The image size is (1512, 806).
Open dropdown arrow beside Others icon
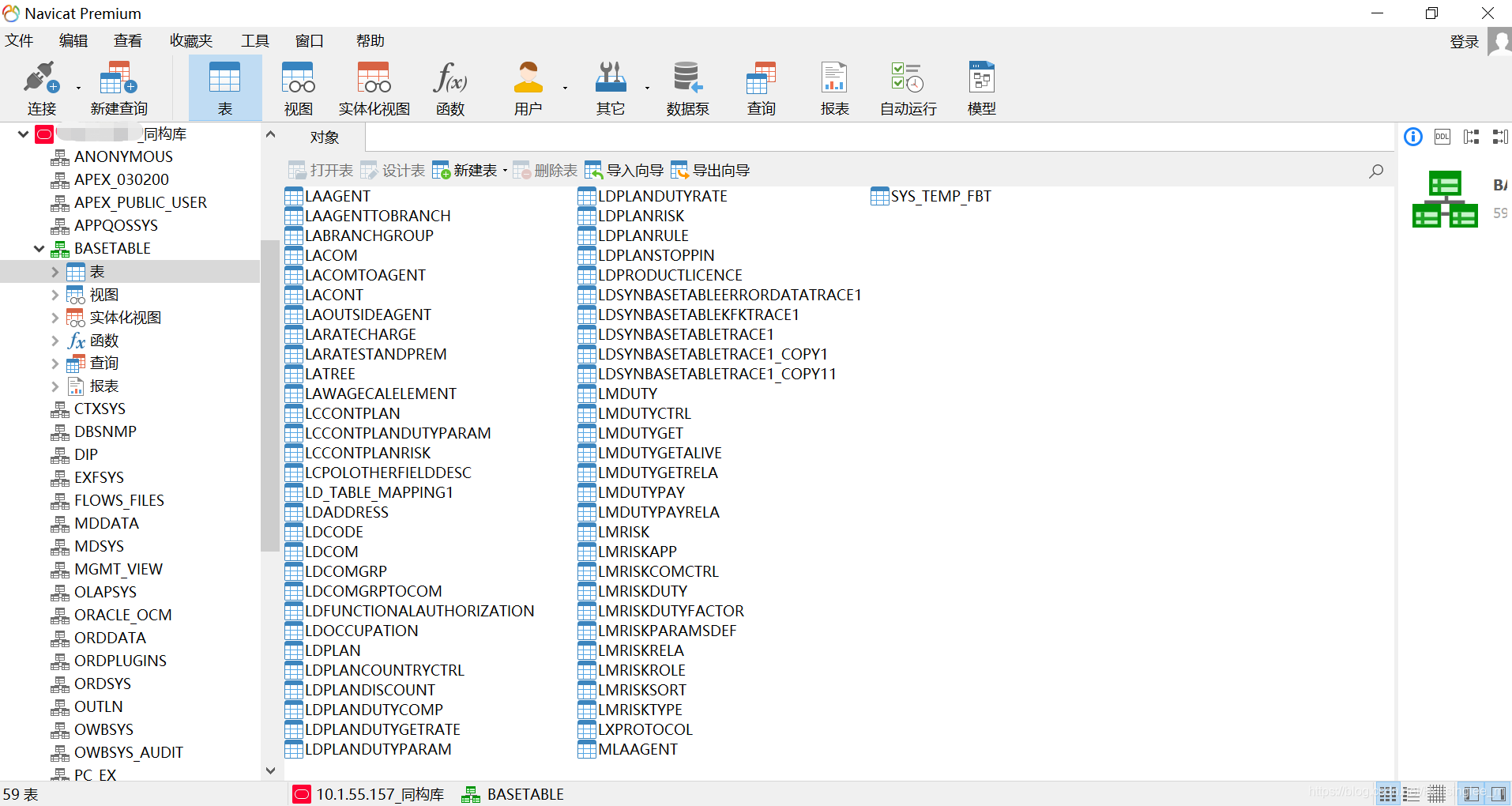(x=647, y=89)
